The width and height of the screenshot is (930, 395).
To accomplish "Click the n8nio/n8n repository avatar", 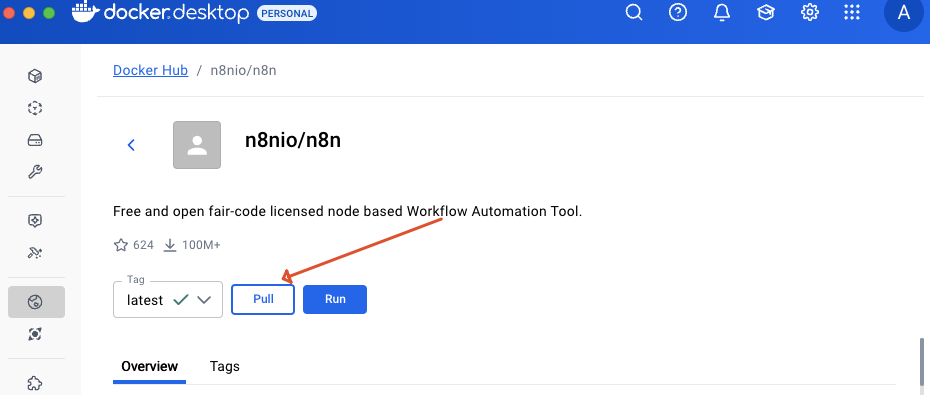I will [x=197, y=145].
